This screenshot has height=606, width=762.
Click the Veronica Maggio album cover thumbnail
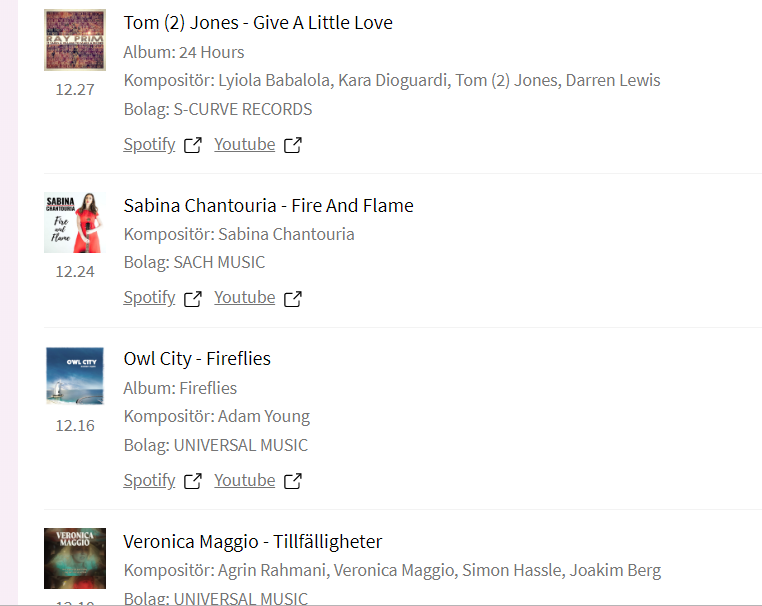(75, 559)
